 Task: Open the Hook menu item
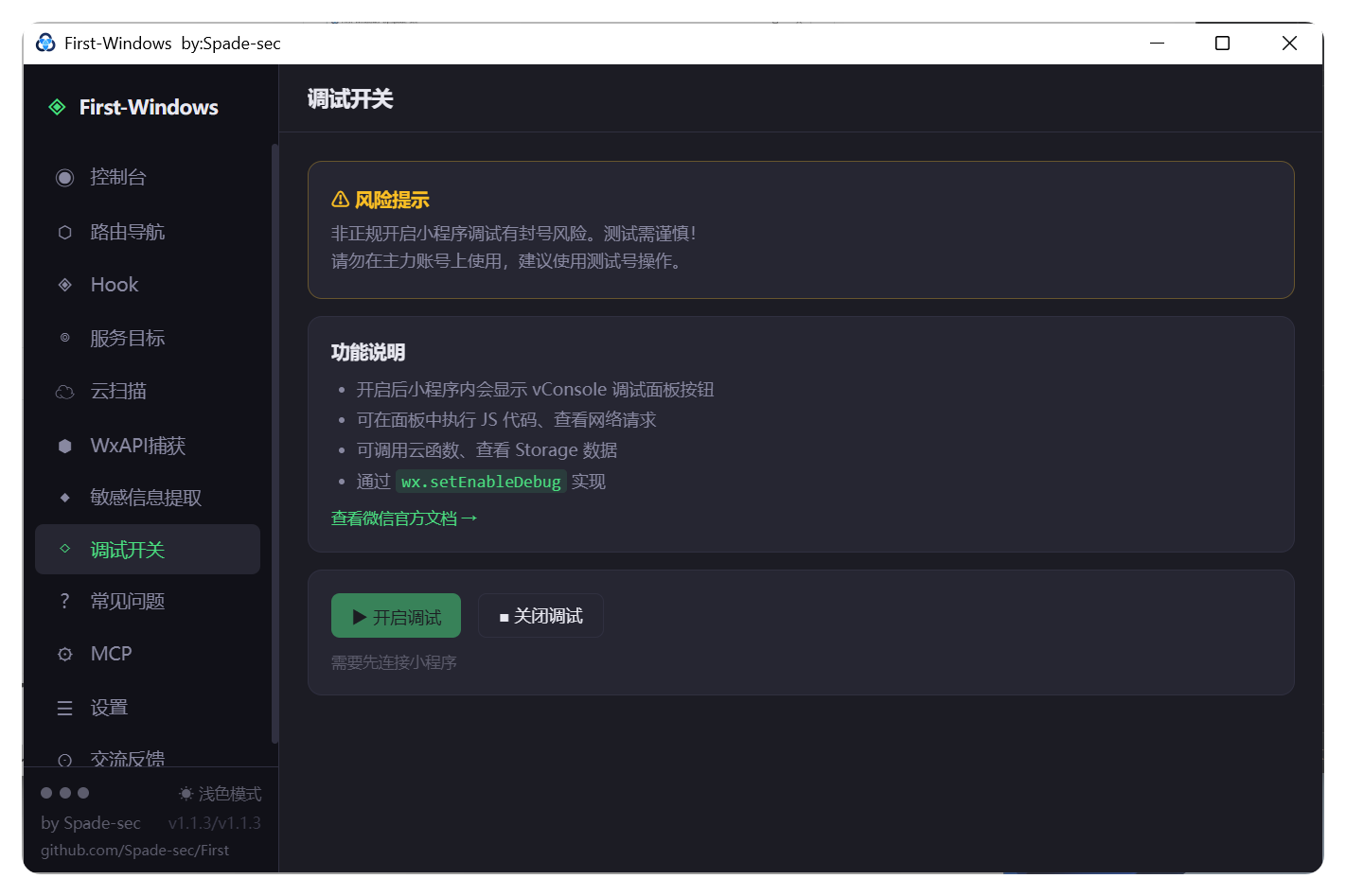tap(148, 285)
